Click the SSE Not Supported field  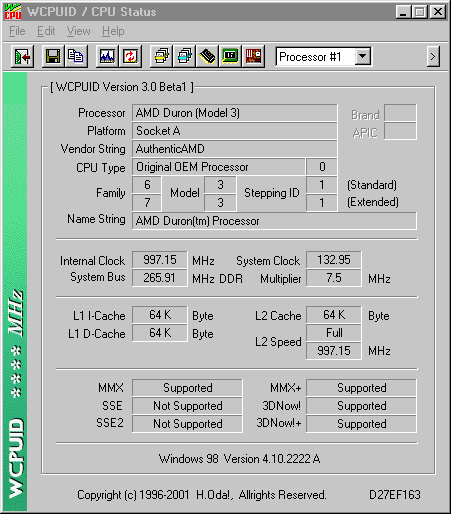tap(187, 406)
